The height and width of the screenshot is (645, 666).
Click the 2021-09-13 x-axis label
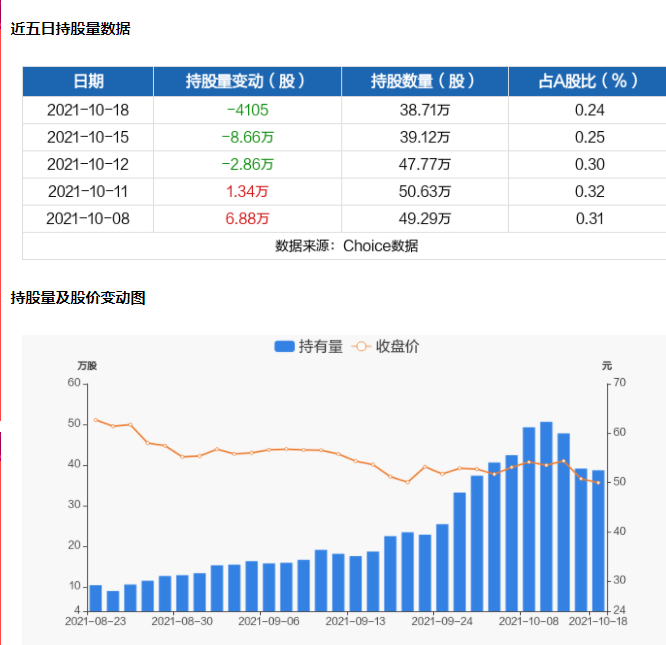click(x=356, y=622)
